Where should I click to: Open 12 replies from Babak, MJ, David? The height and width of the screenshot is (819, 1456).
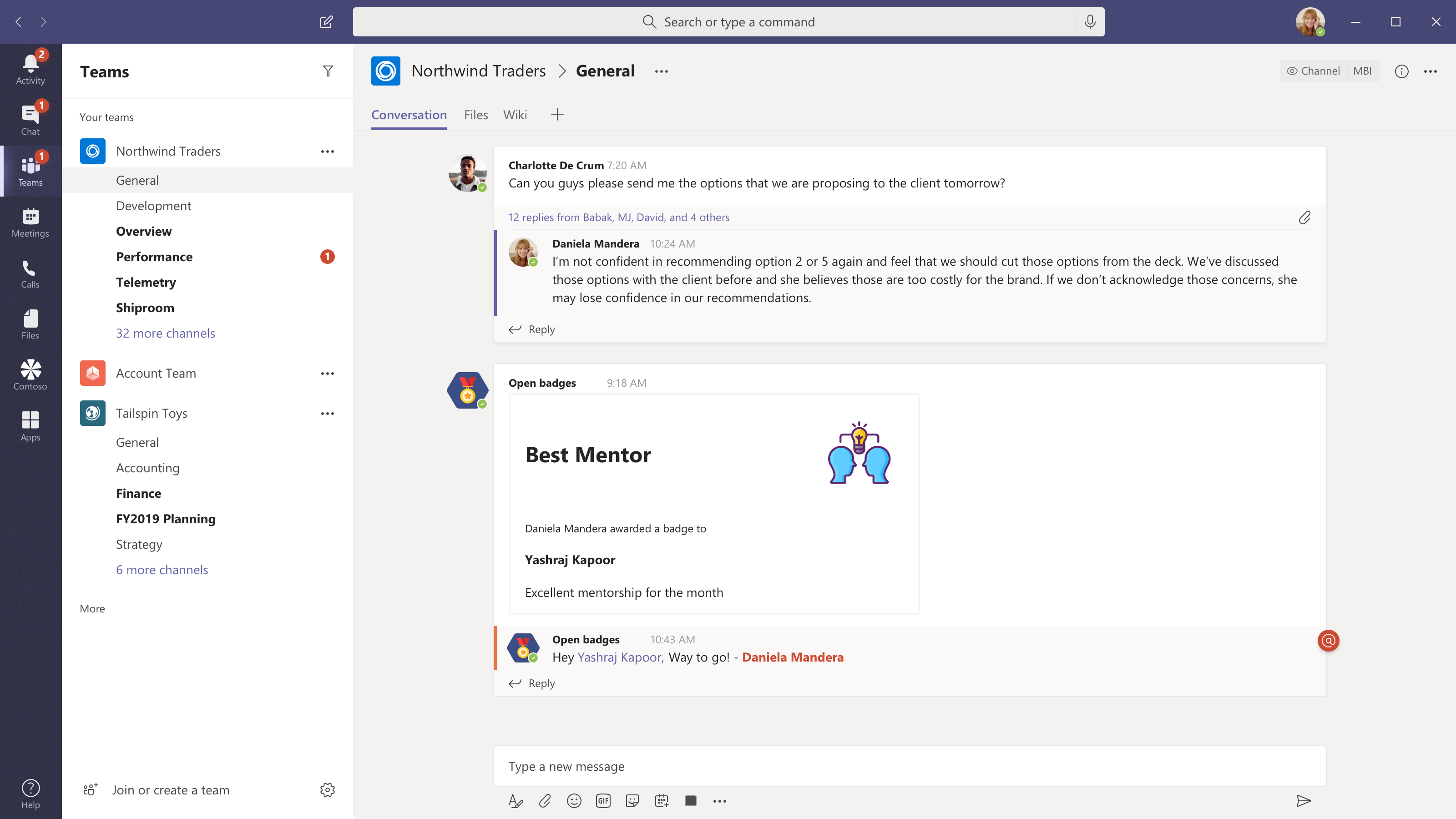[618, 217]
